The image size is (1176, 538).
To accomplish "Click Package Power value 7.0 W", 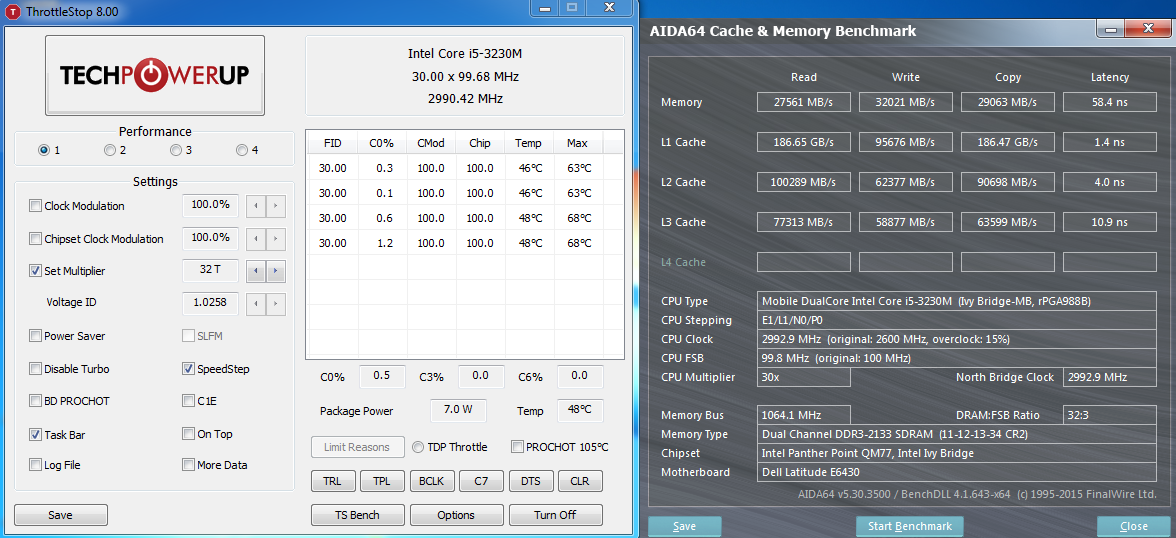I will [458, 410].
